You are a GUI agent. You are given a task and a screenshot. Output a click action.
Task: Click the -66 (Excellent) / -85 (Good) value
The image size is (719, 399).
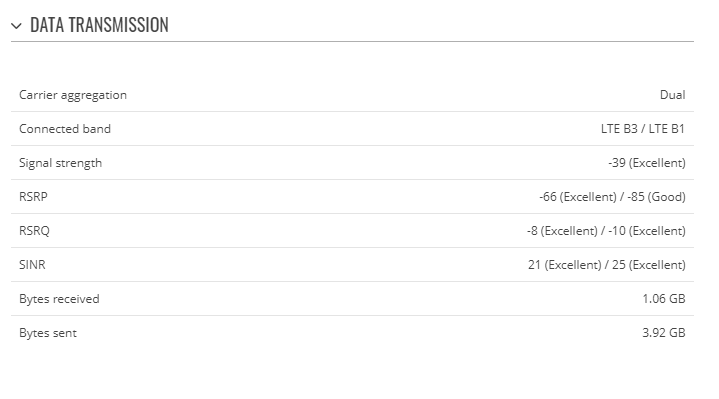[x=613, y=197]
